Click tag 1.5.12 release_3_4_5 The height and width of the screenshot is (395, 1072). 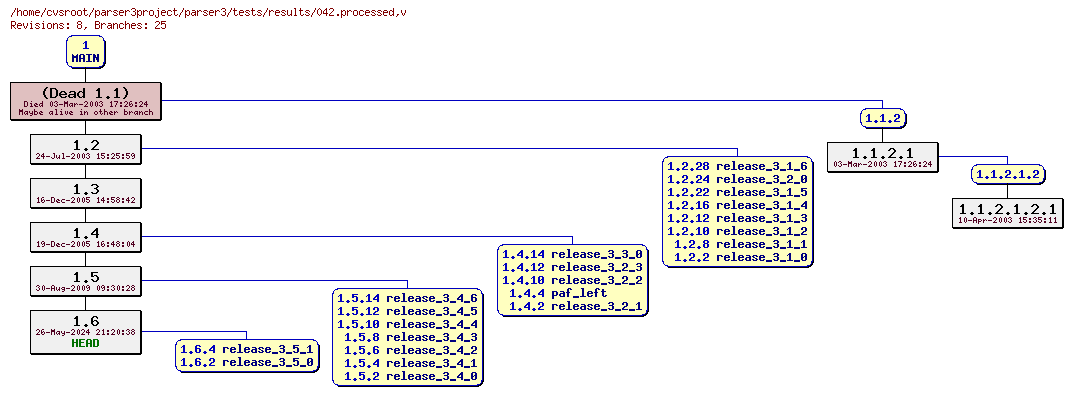407,311
